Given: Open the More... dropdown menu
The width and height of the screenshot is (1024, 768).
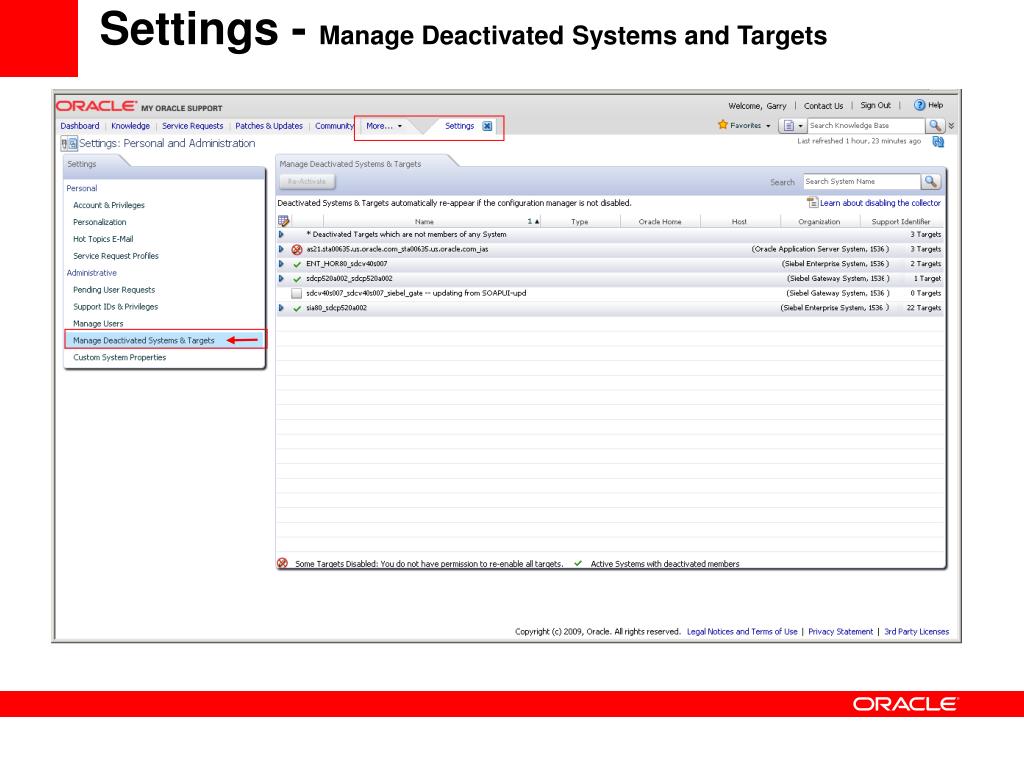Looking at the screenshot, I should [384, 126].
